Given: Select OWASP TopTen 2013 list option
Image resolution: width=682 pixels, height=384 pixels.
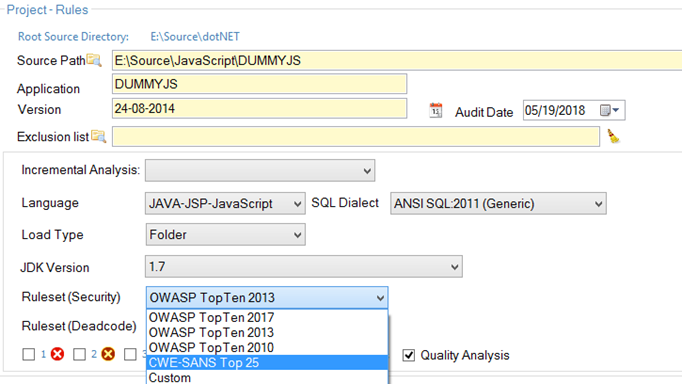Looking at the screenshot, I should click(x=267, y=333).
